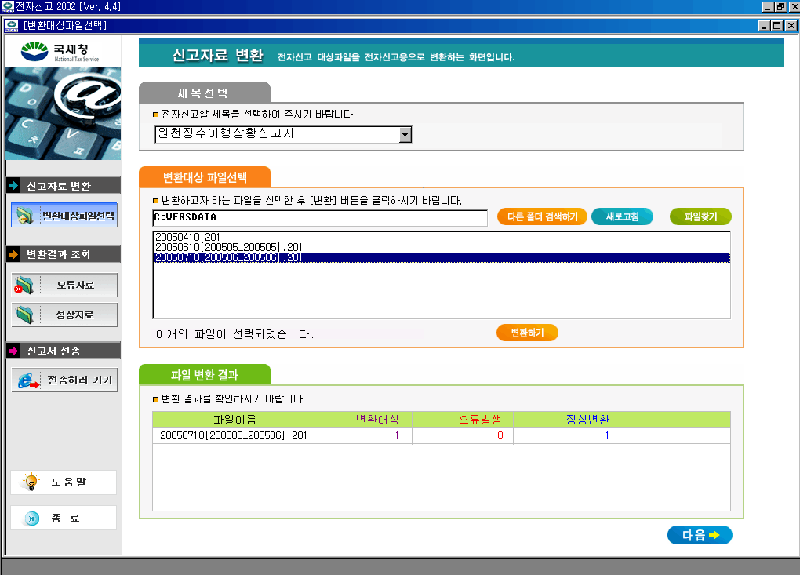Viewport: 800px width, 575px height.
Task: Click the orange 다른 폴더 검색하기 button
Action: (x=541, y=216)
